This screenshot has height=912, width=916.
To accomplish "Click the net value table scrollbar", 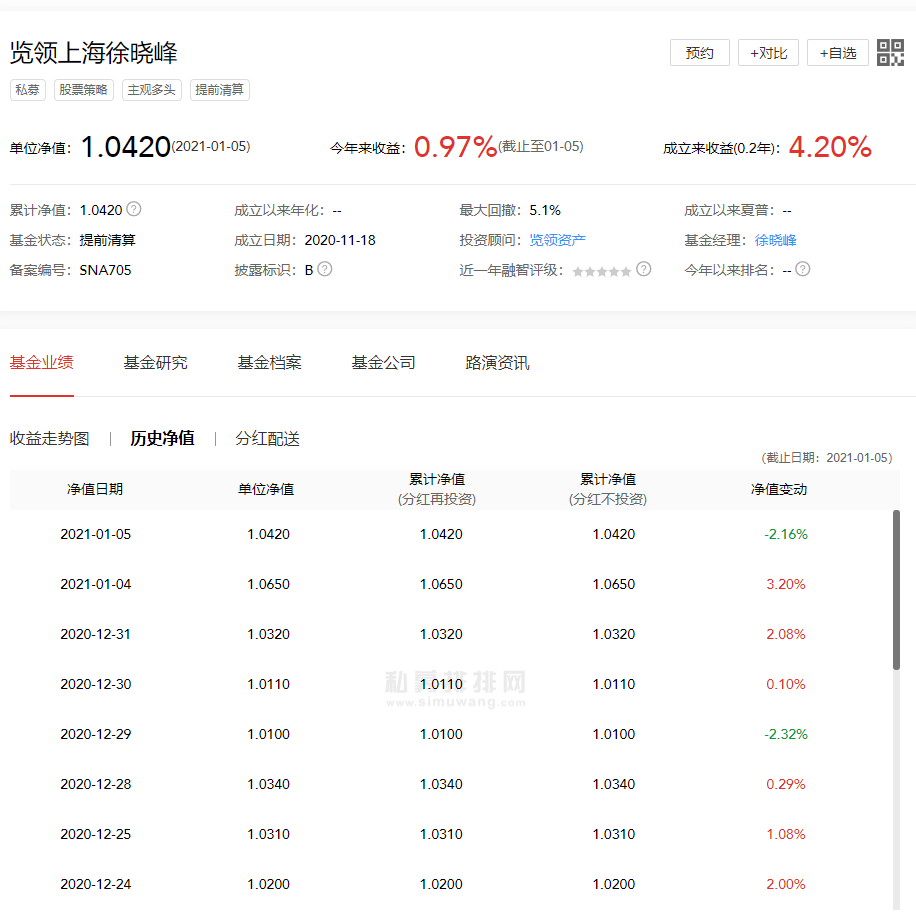I will [896, 590].
